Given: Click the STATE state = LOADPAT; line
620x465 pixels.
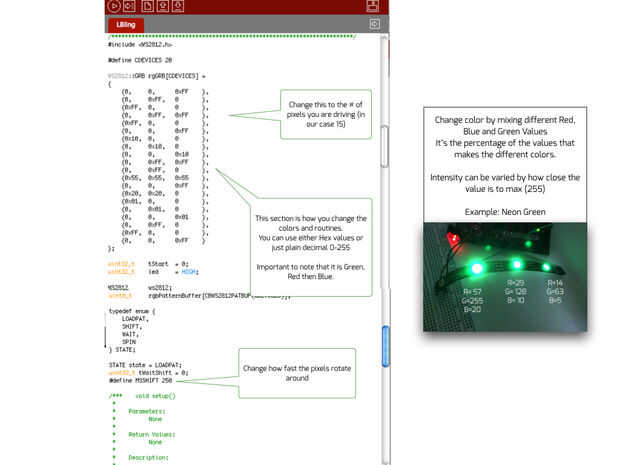Looking at the screenshot, I should tap(145, 365).
